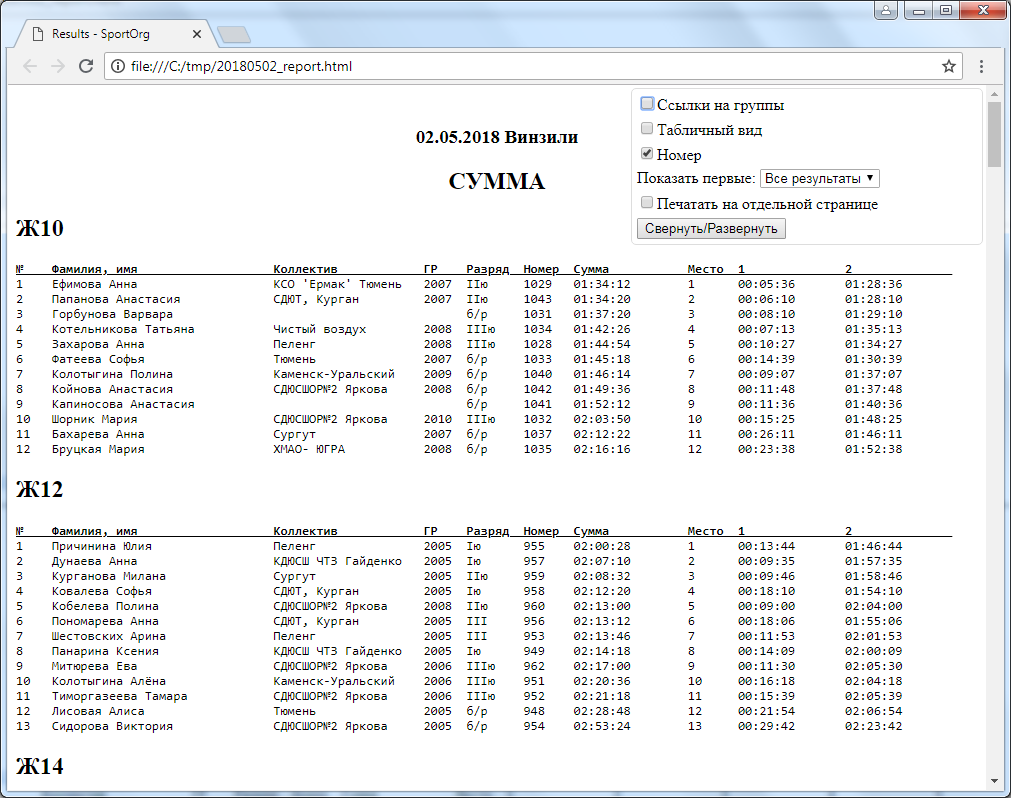Click team Чистый воздух

coord(320,329)
